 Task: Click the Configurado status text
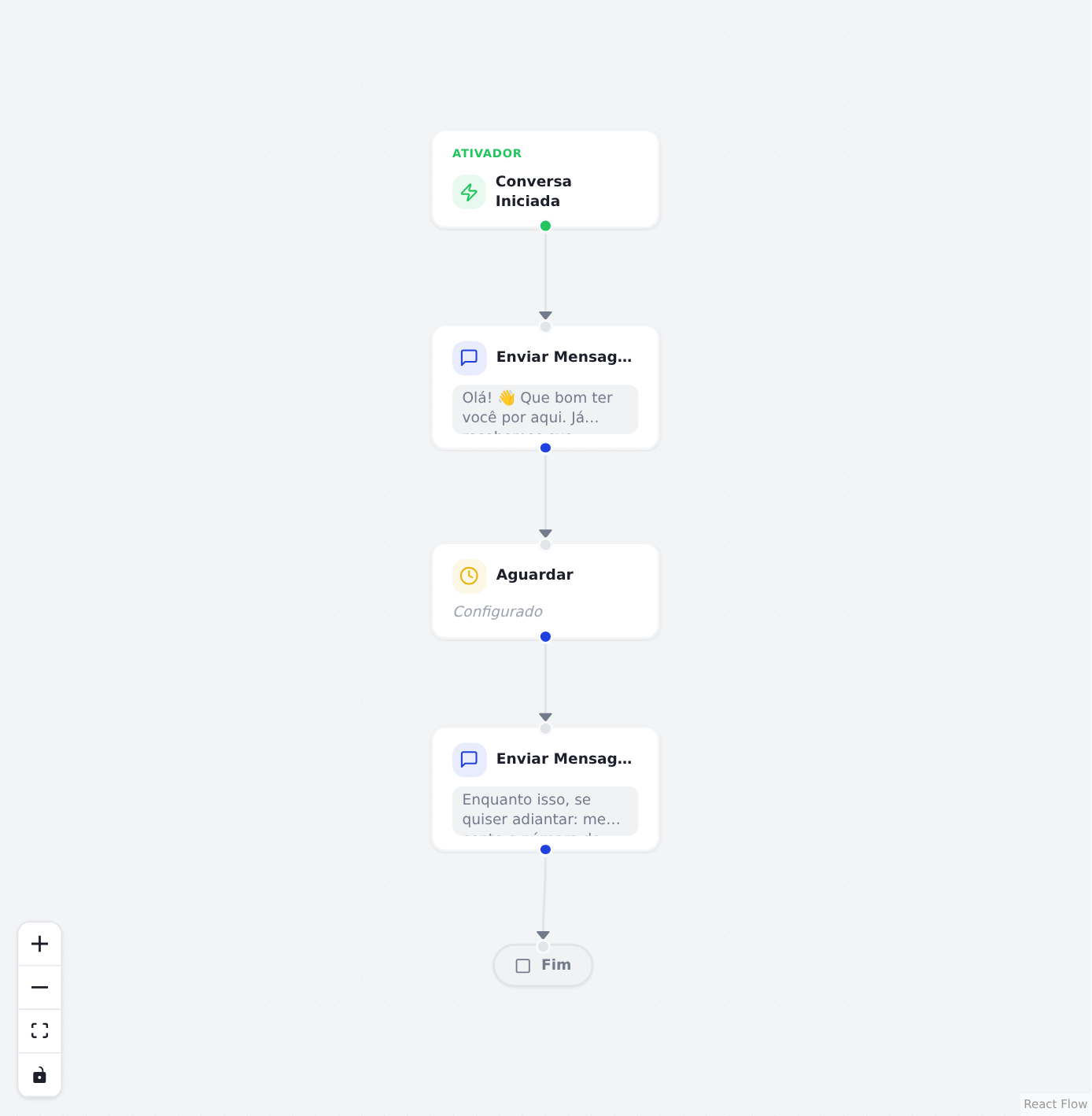tap(498, 612)
